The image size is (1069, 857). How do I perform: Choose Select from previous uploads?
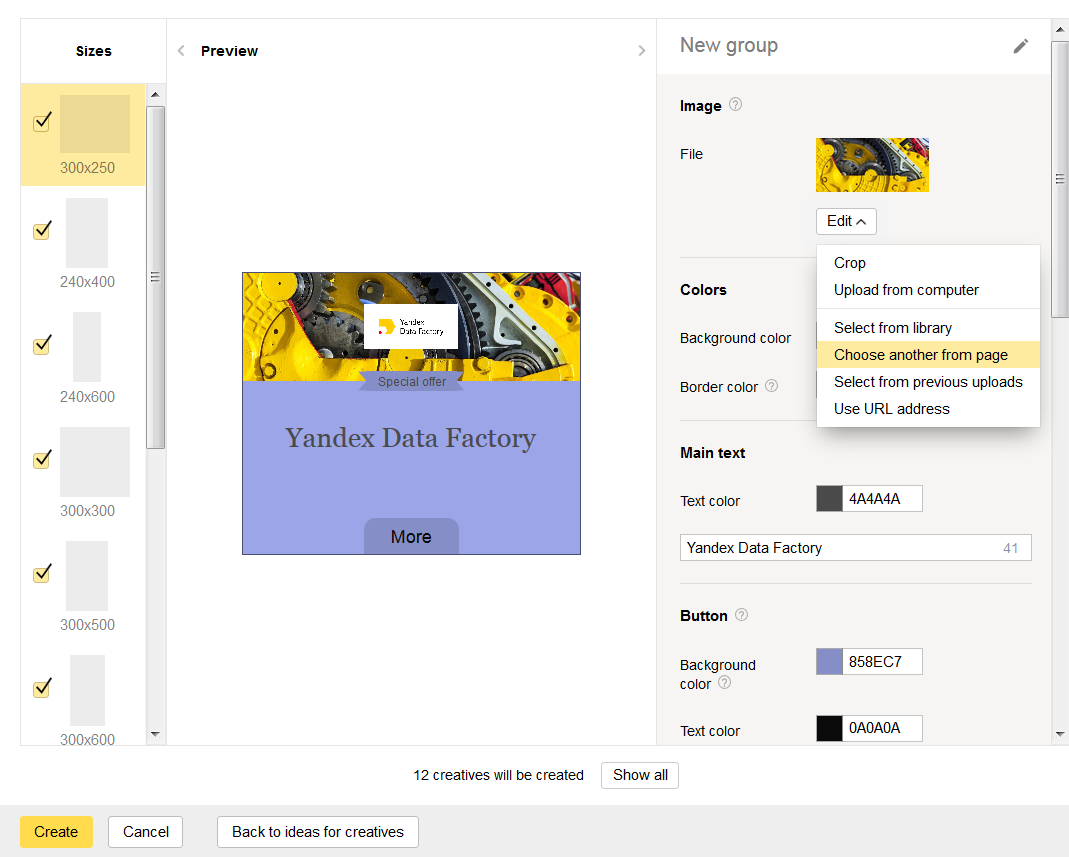point(928,382)
